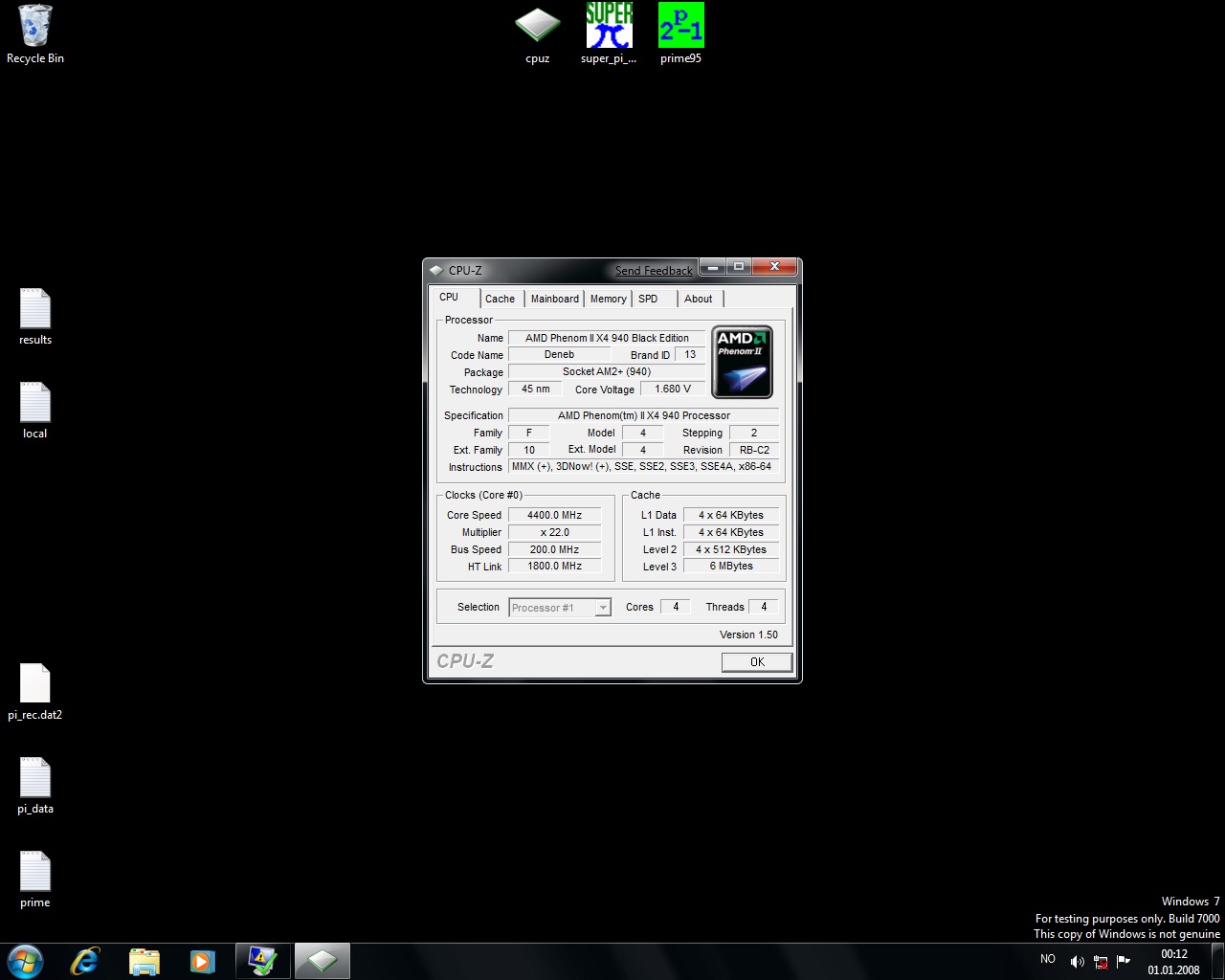Open the Action Center flag icon
The width and height of the screenshot is (1225, 980).
[x=1124, y=961]
